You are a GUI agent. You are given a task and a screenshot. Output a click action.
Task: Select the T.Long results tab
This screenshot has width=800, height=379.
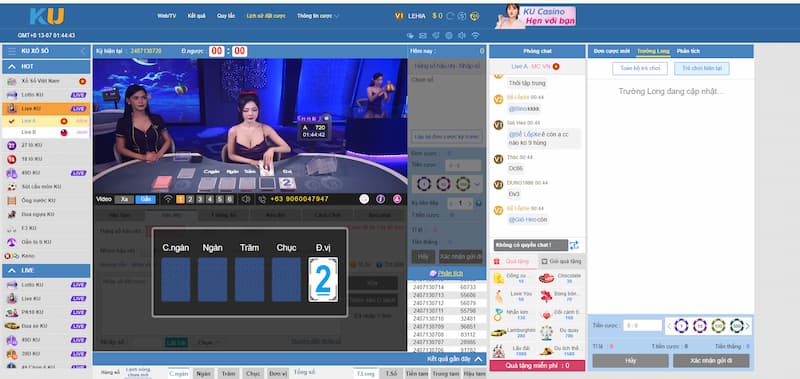pyautogui.click(x=366, y=373)
